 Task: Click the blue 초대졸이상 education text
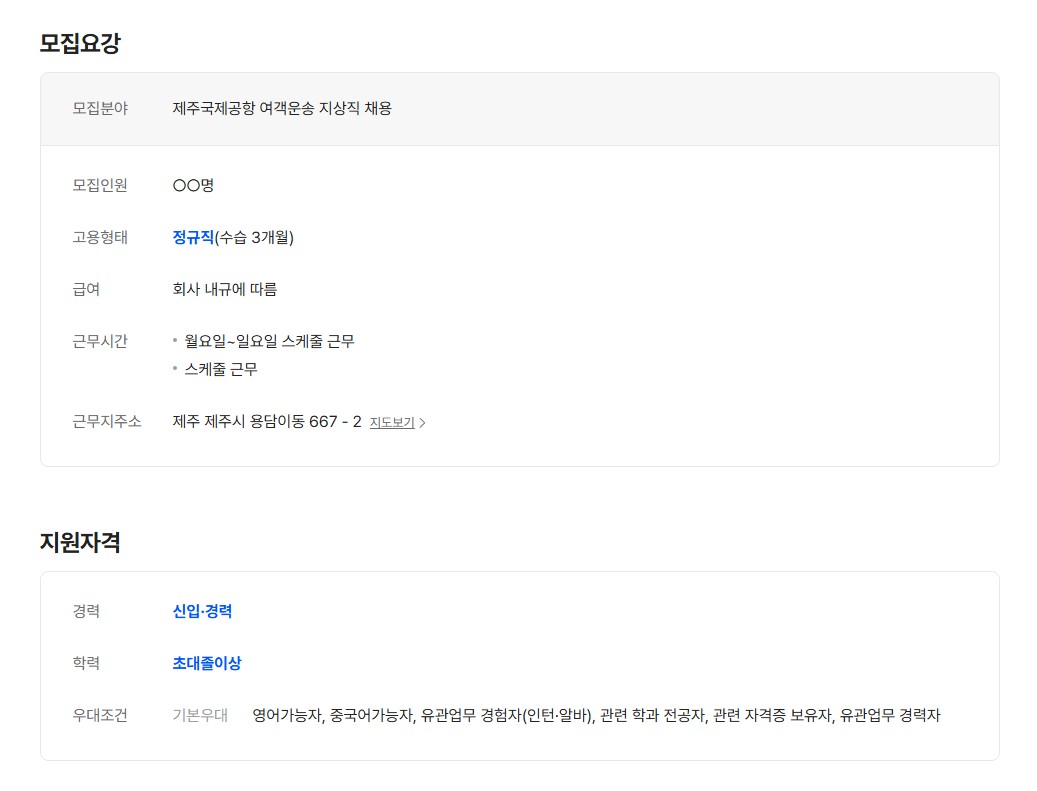[207, 663]
